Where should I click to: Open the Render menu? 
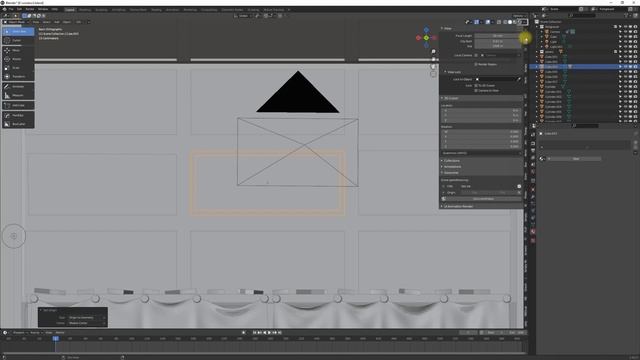[x=30, y=9]
